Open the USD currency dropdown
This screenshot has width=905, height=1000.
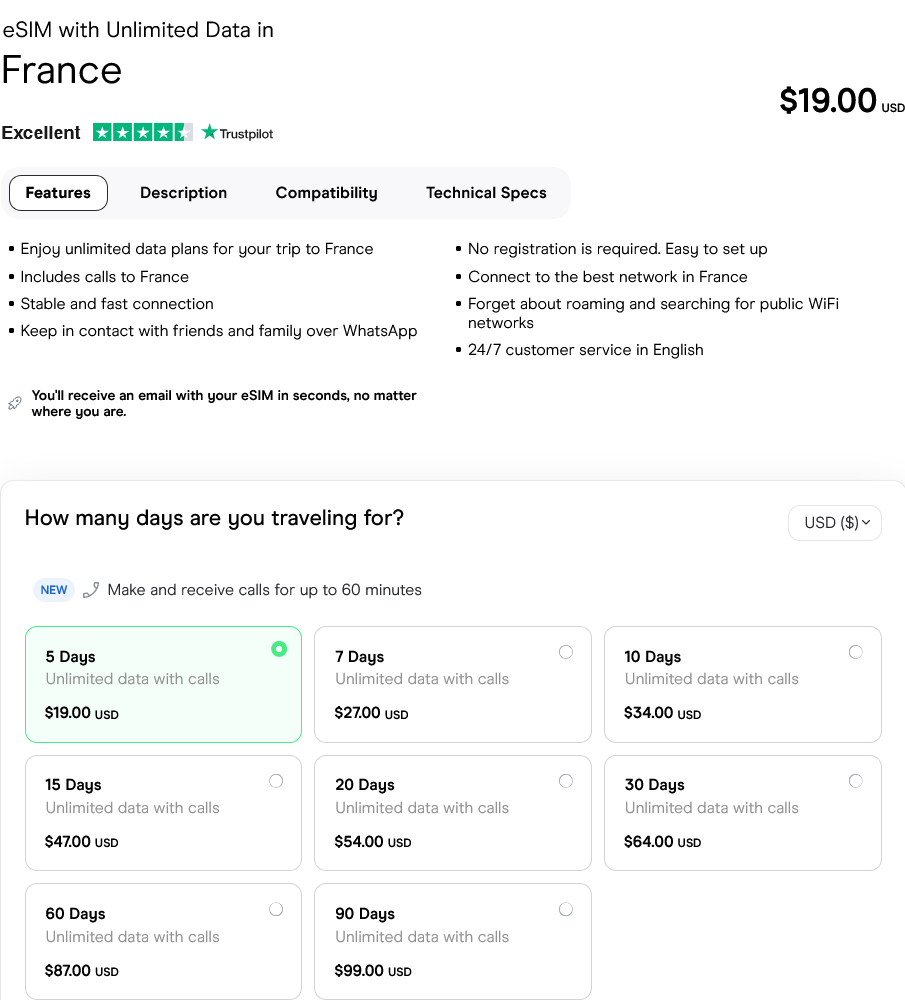coord(835,522)
